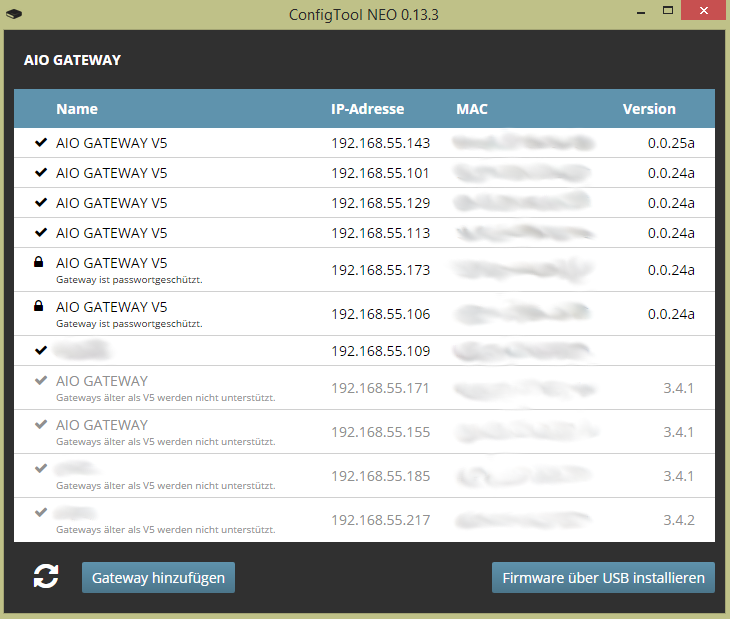Click version 0.0.25a of first gateway

[670, 143]
